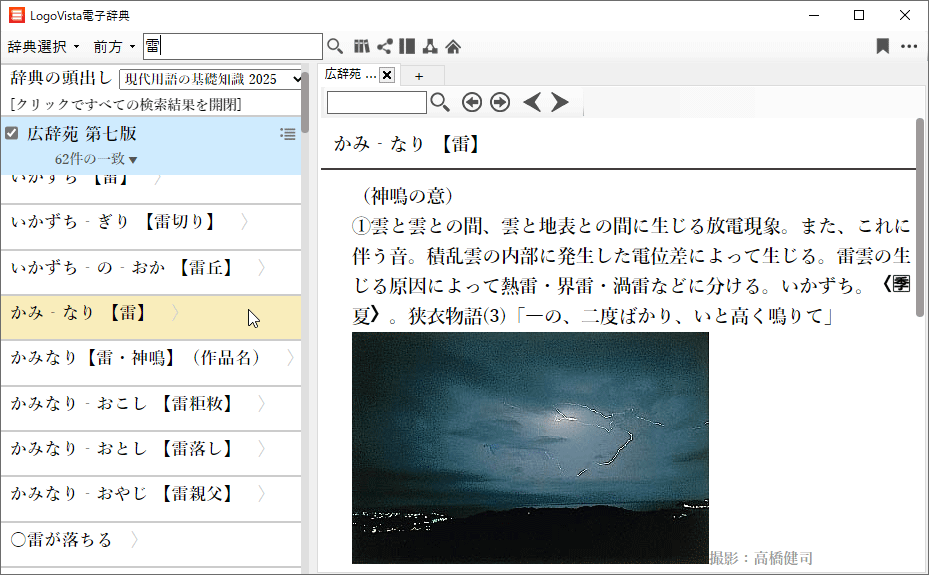Open the 前方 search mode dropdown

point(114,46)
